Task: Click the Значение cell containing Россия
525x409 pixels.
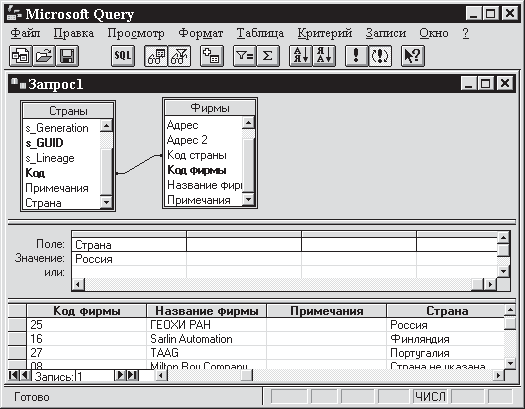Action: point(129,259)
